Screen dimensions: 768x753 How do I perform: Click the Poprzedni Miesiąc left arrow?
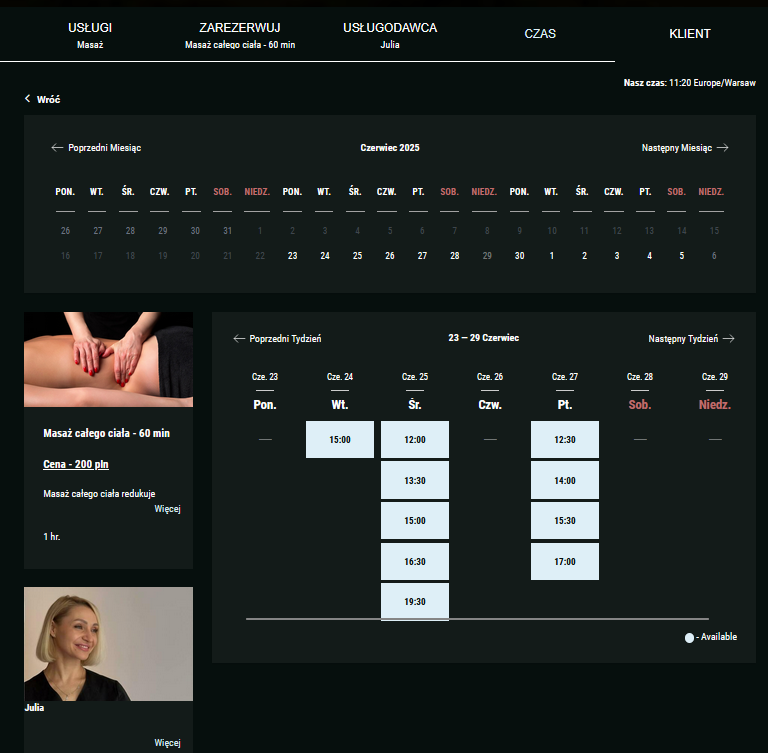click(x=57, y=147)
